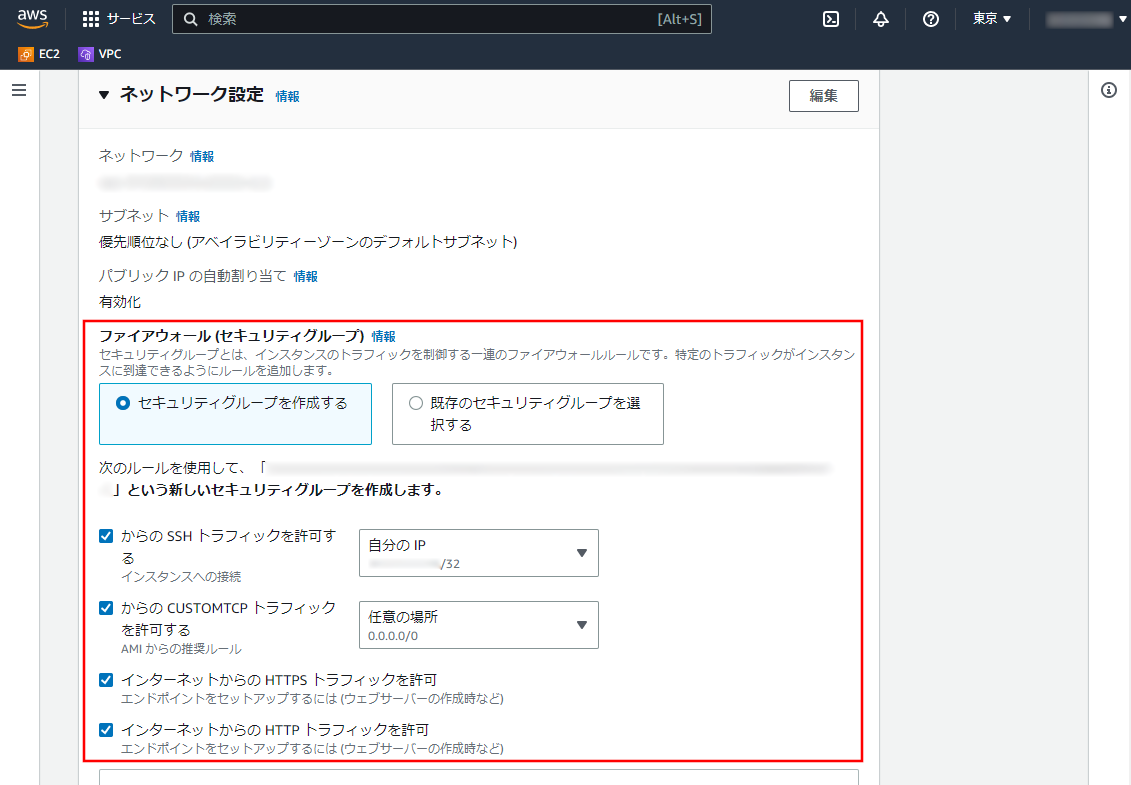The image size is (1131, 785).
Task: Open the 東京 region selector
Action: 992,19
